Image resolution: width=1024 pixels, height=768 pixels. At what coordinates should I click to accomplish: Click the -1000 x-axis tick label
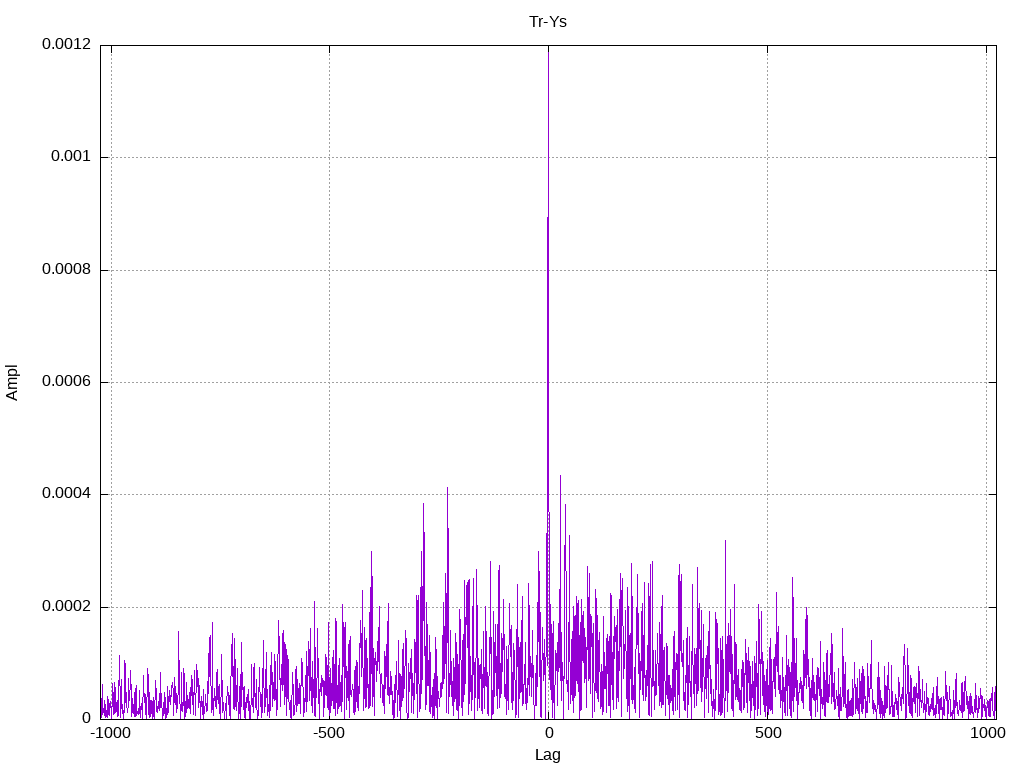click(x=111, y=733)
